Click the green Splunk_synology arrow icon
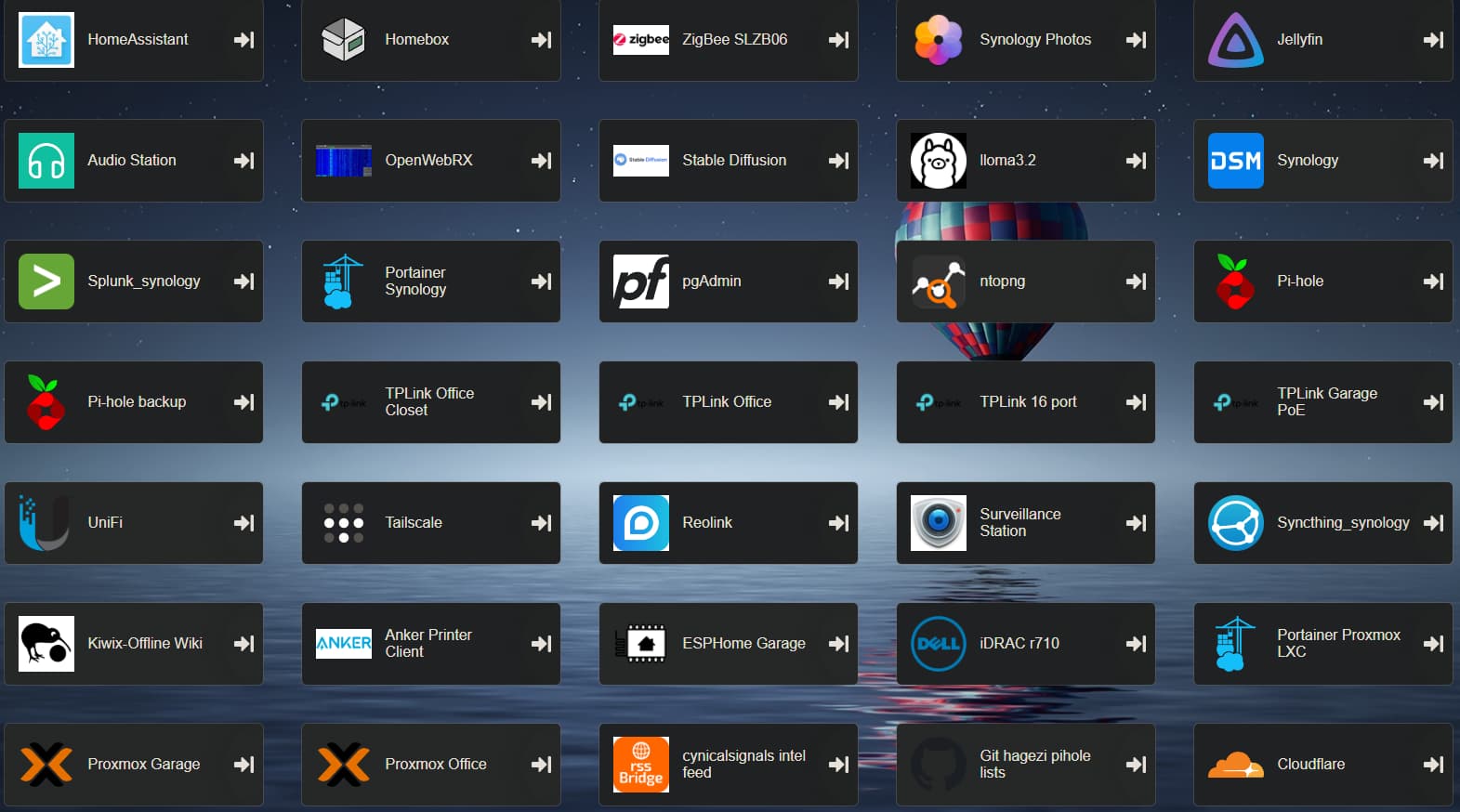The image size is (1460, 812). point(46,282)
